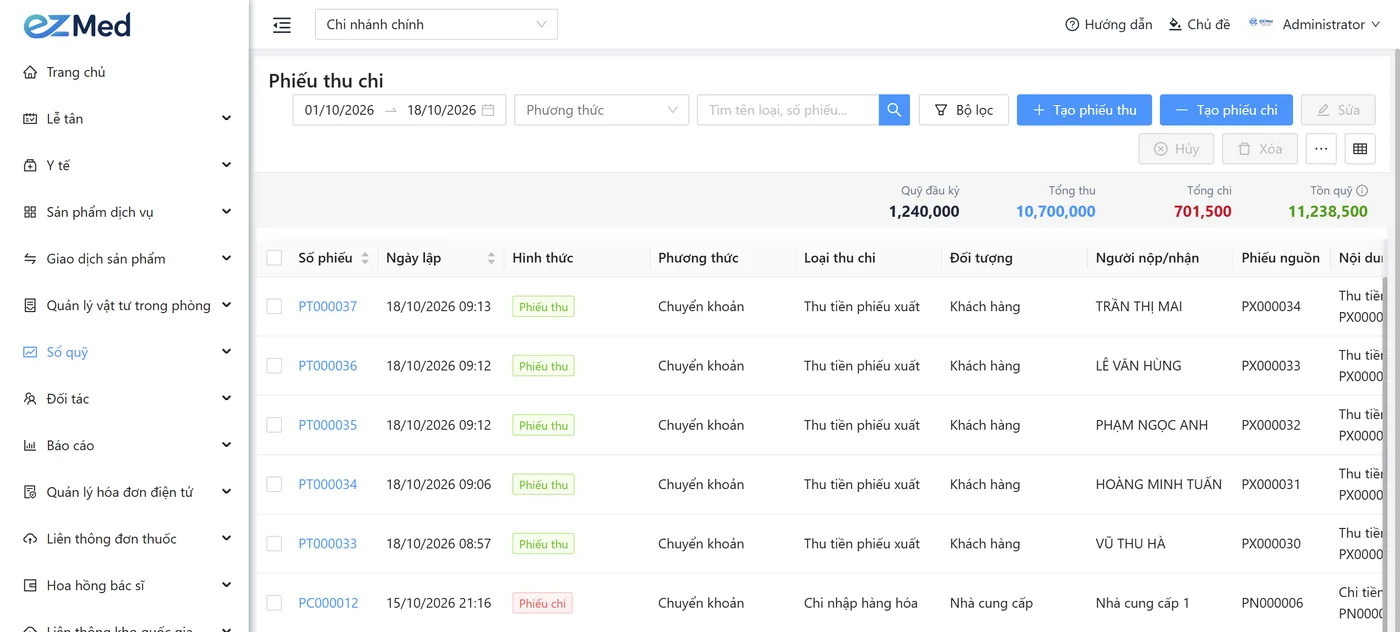The width and height of the screenshot is (1400, 632).
Task: Sort by the Số phiếu column sorter
Action: pyautogui.click(x=365, y=258)
